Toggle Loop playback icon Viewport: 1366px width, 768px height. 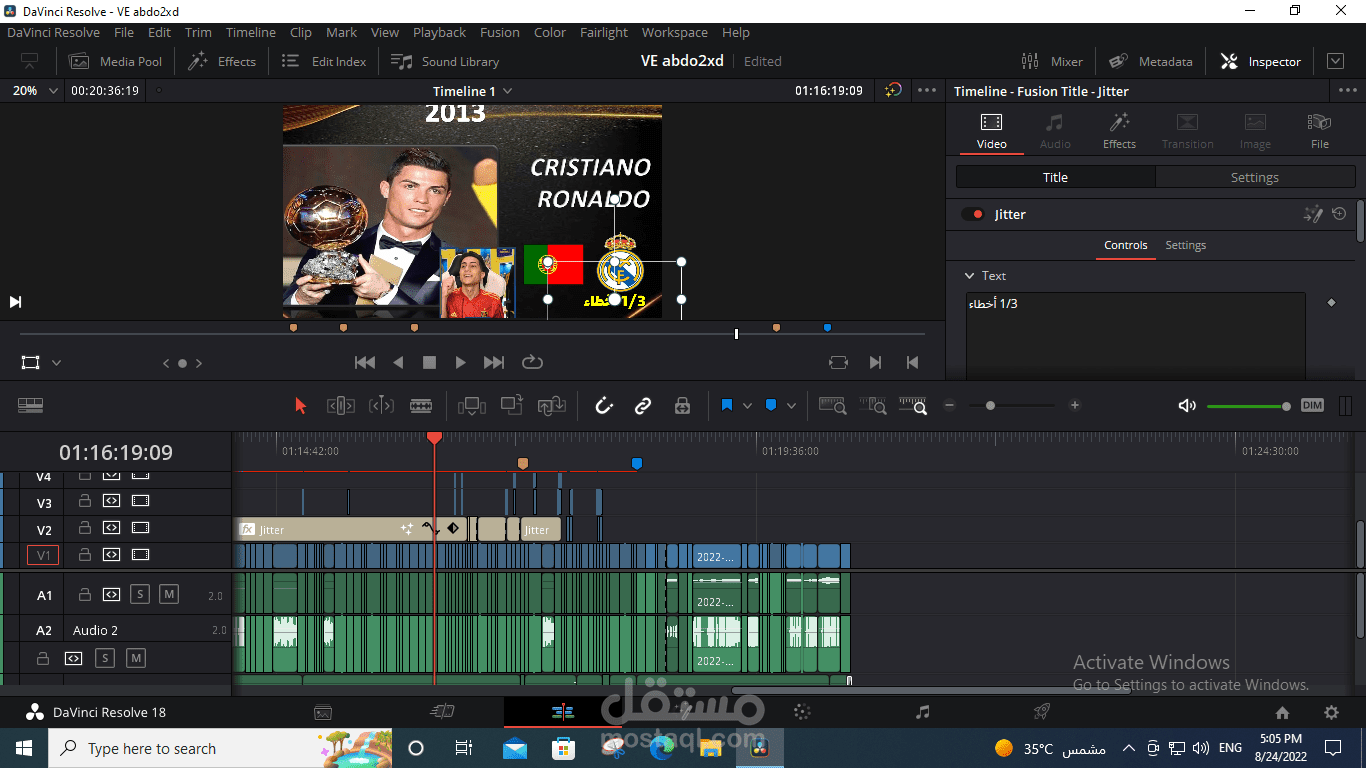point(532,362)
